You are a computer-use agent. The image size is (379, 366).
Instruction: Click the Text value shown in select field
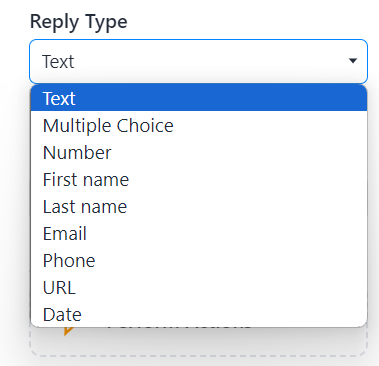[x=58, y=62]
